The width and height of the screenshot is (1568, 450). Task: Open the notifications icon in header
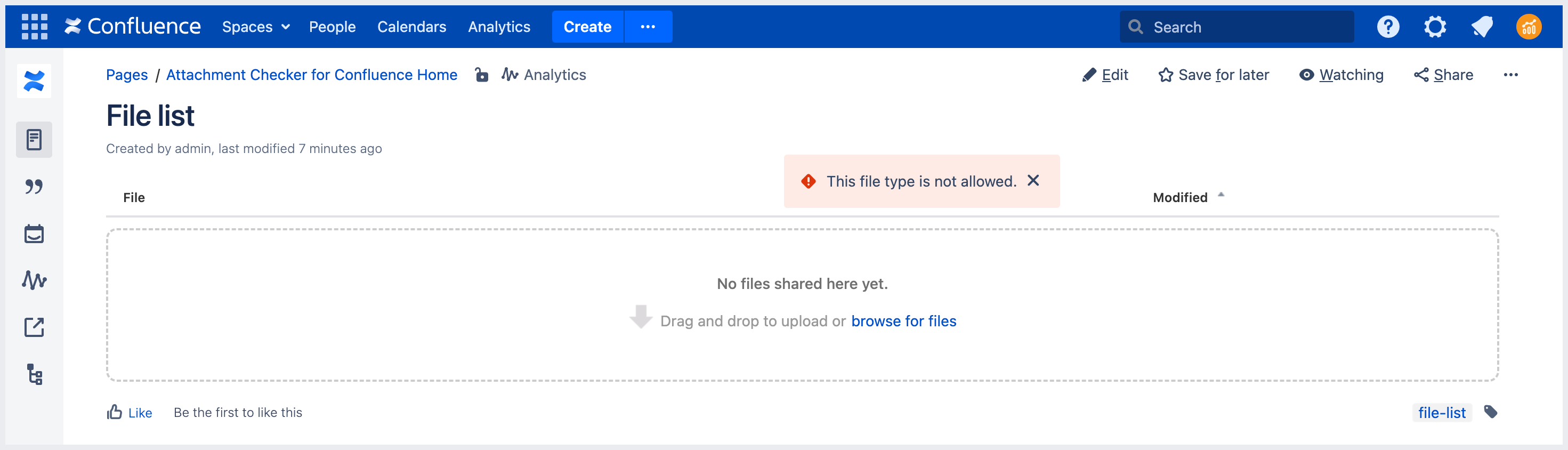coord(1482,27)
